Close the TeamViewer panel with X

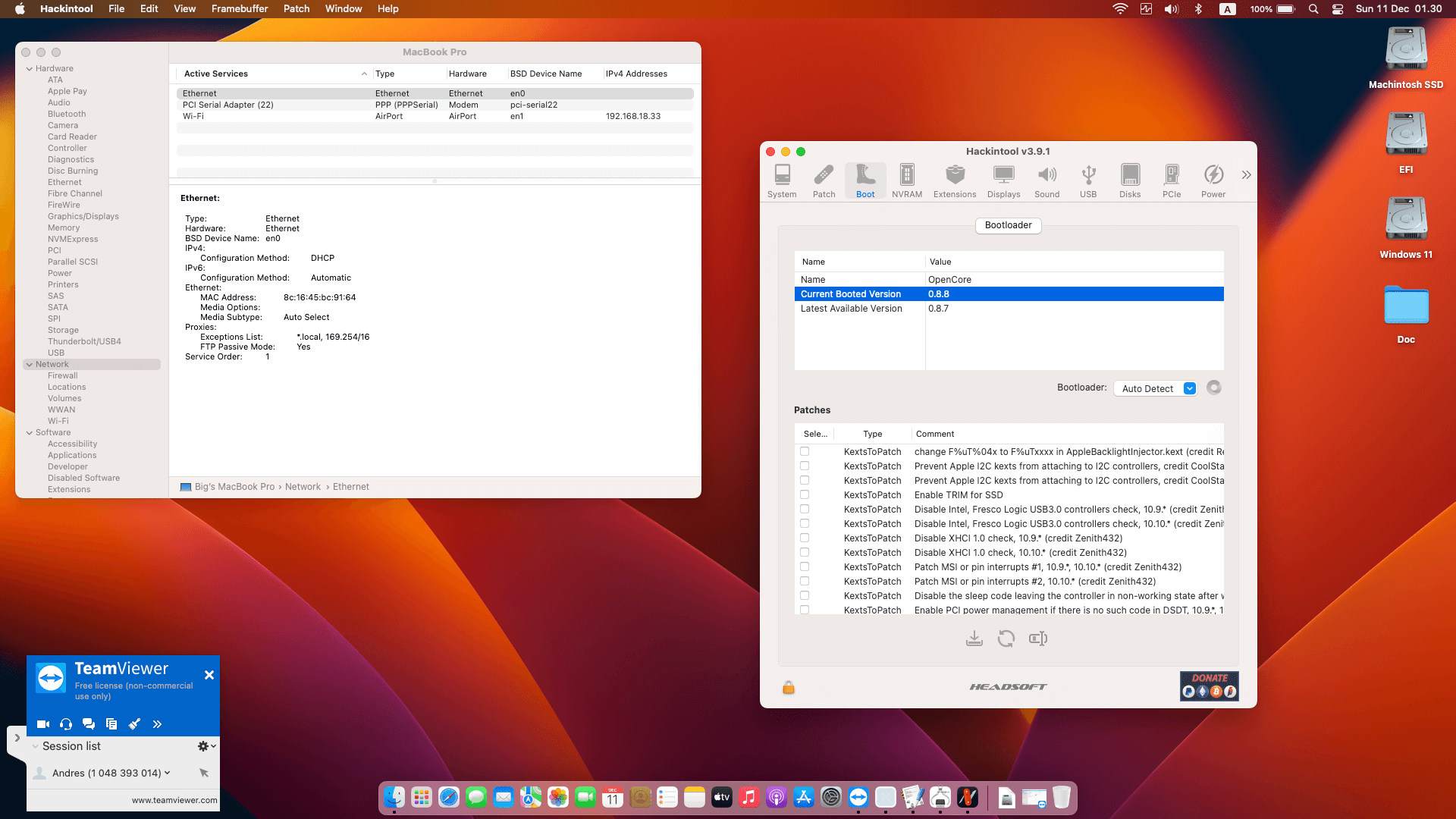coord(209,675)
